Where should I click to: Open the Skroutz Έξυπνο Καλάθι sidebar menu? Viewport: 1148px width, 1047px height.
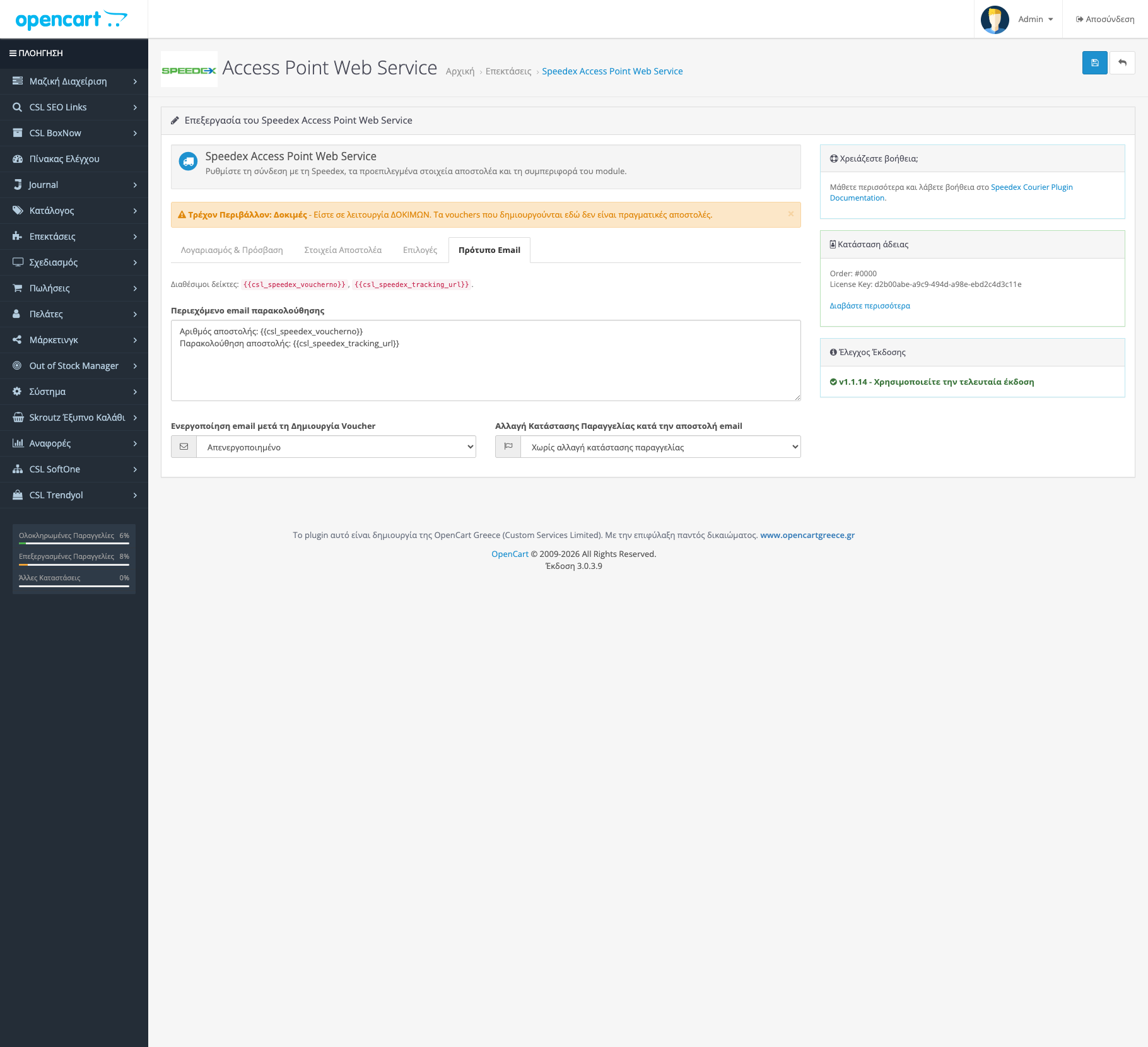tap(74, 418)
